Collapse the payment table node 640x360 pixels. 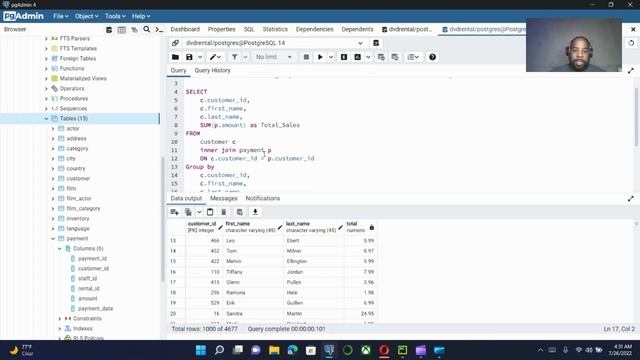click(53, 238)
